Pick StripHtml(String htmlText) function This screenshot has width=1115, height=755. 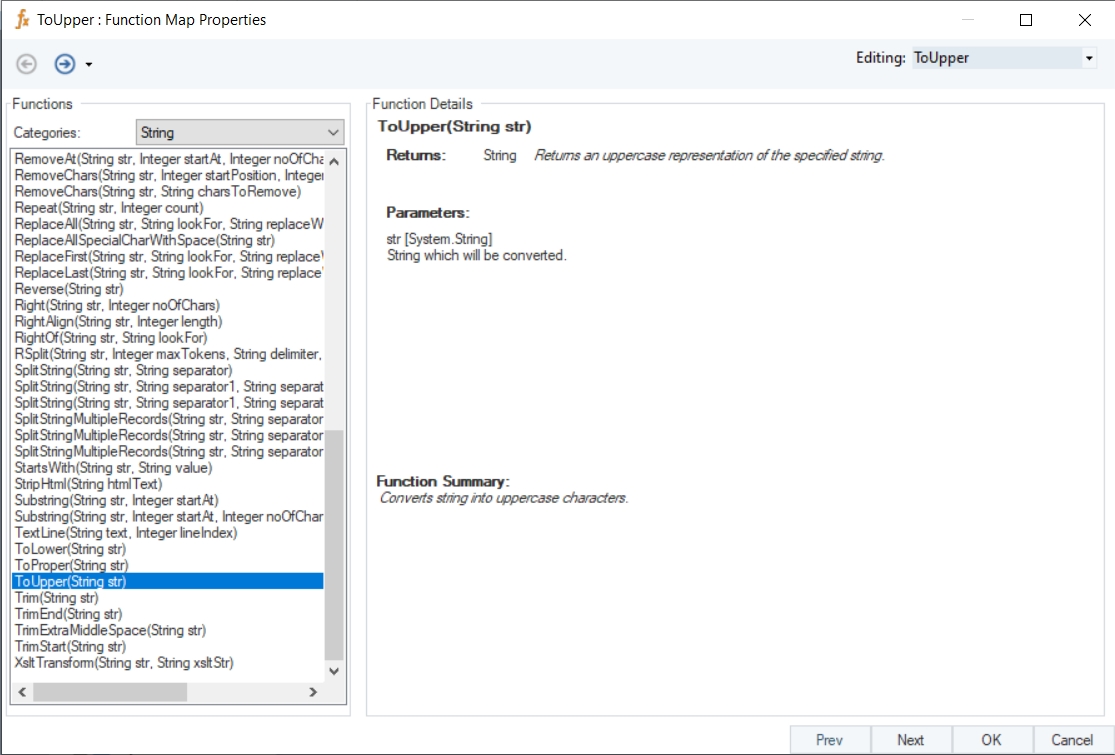tap(88, 484)
